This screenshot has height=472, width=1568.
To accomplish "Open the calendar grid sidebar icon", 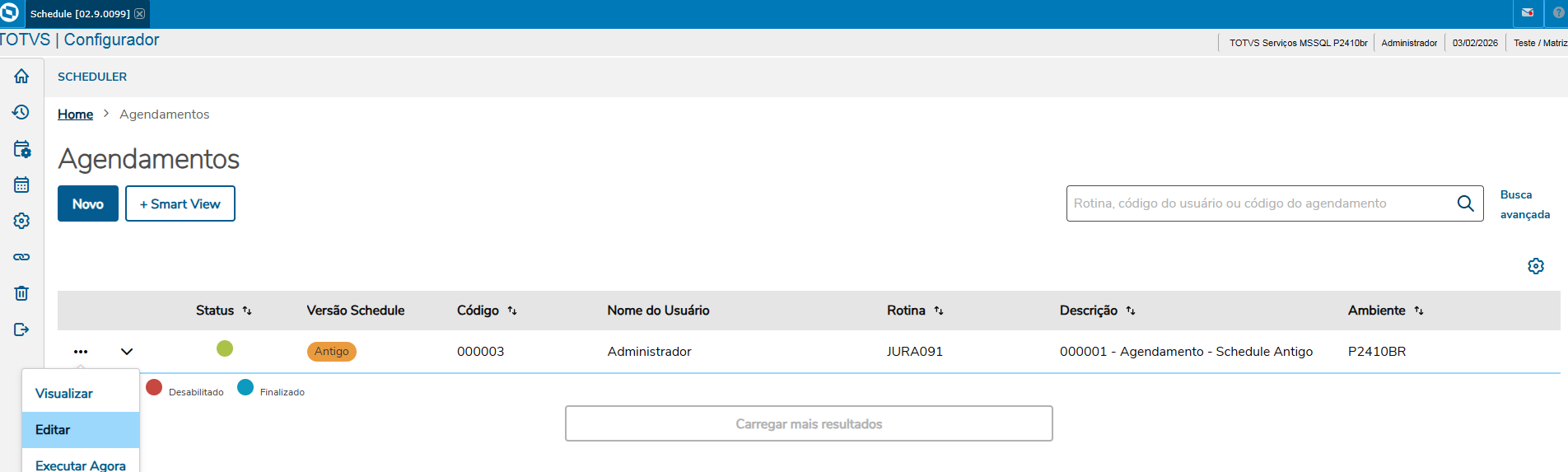I will point(21,185).
